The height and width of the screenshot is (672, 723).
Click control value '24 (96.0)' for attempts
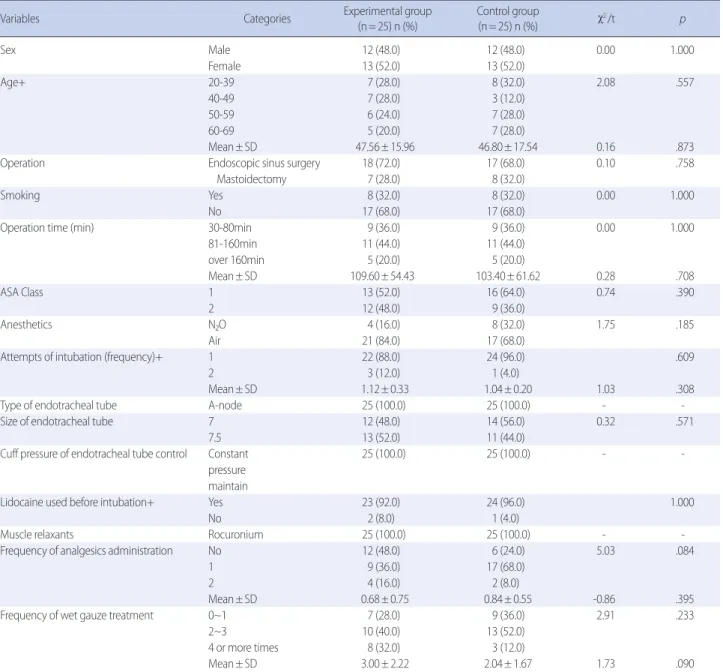[x=506, y=357]
